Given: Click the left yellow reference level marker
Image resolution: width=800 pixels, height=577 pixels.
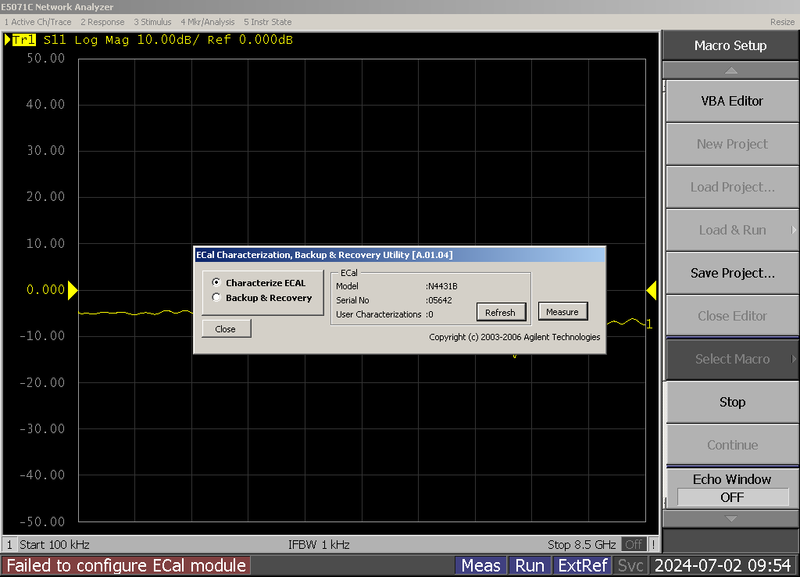Looking at the screenshot, I should coord(72,291).
